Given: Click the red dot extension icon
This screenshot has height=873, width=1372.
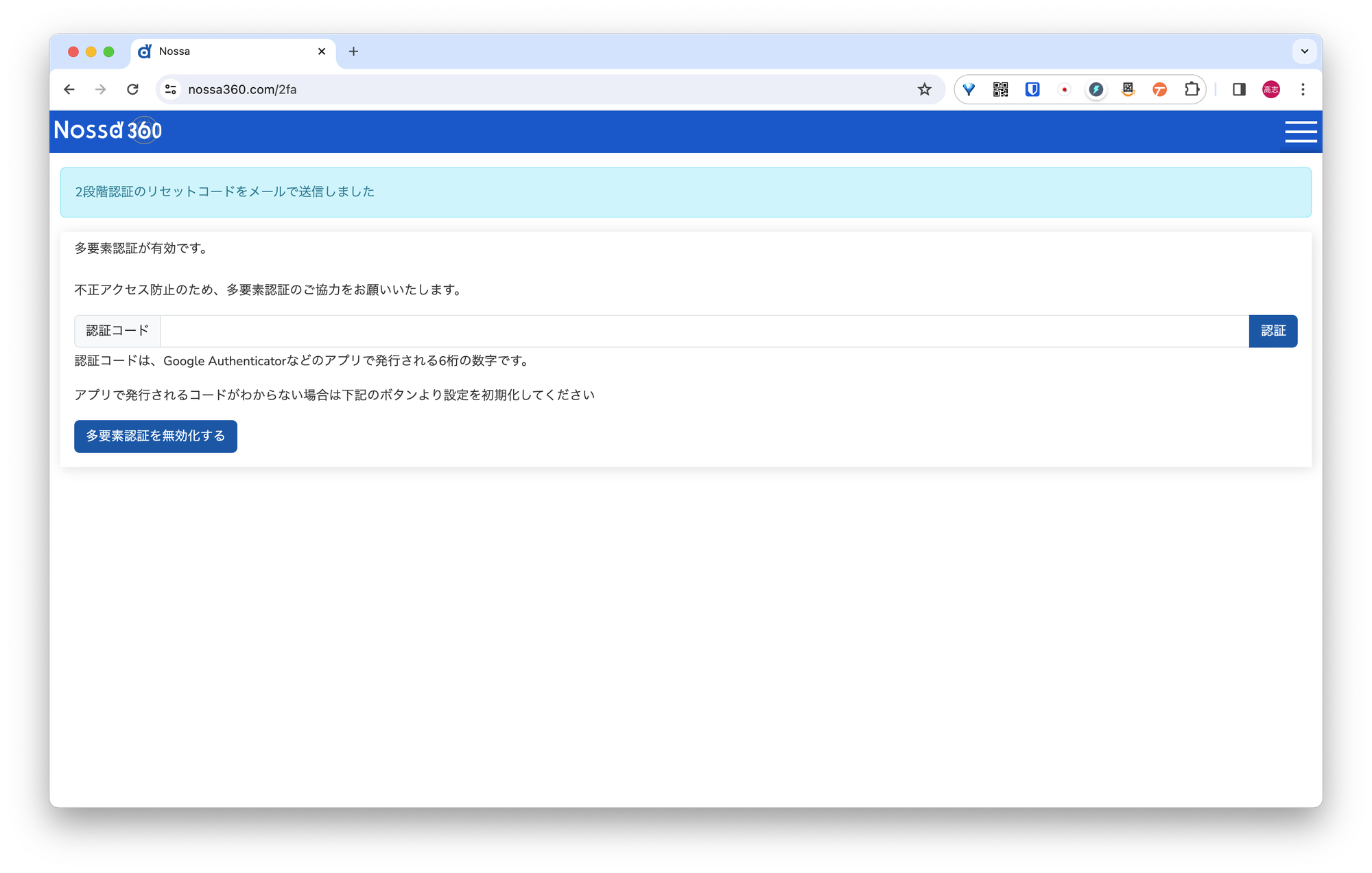Looking at the screenshot, I should click(1064, 89).
